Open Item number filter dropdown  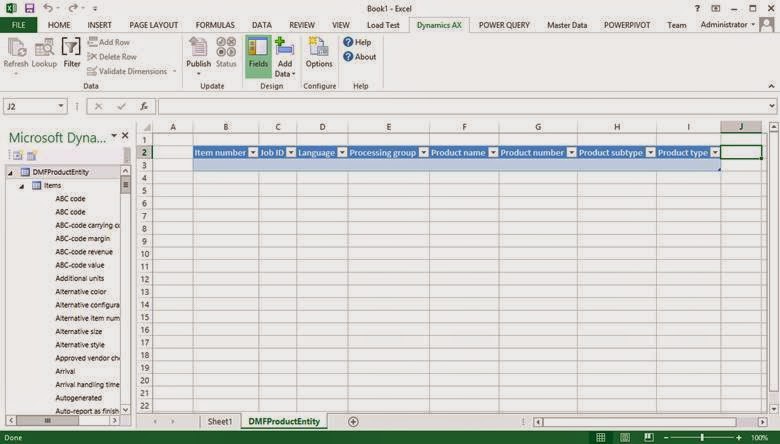click(253, 153)
